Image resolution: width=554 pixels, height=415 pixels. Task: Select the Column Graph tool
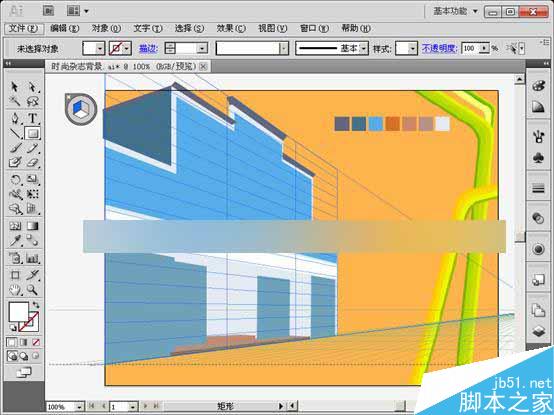[x=33, y=258]
